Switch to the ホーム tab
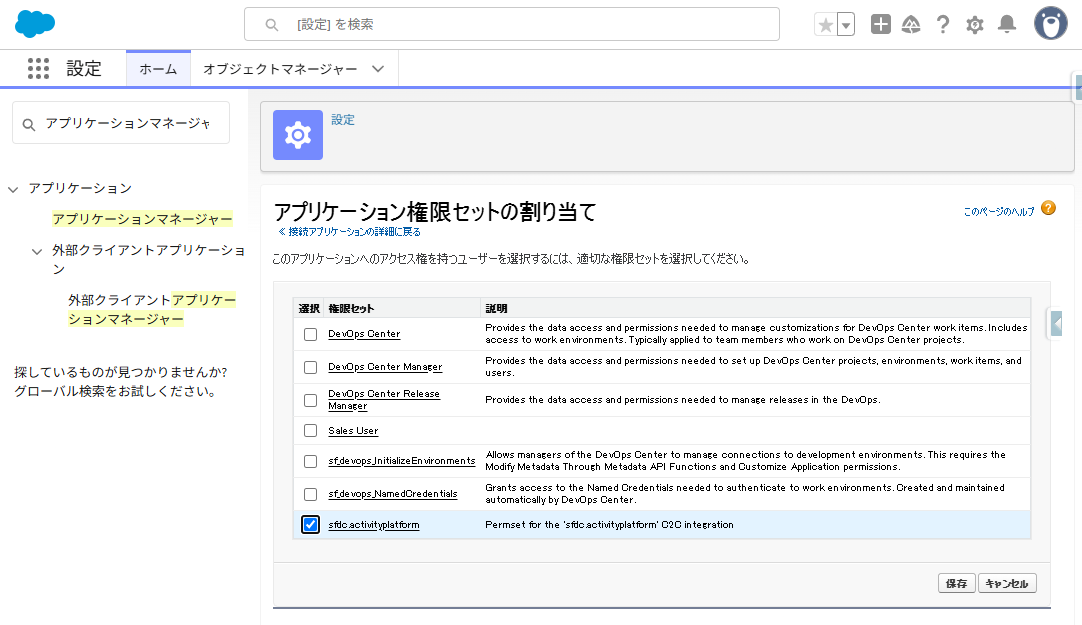The image size is (1082, 625). pyautogui.click(x=158, y=69)
